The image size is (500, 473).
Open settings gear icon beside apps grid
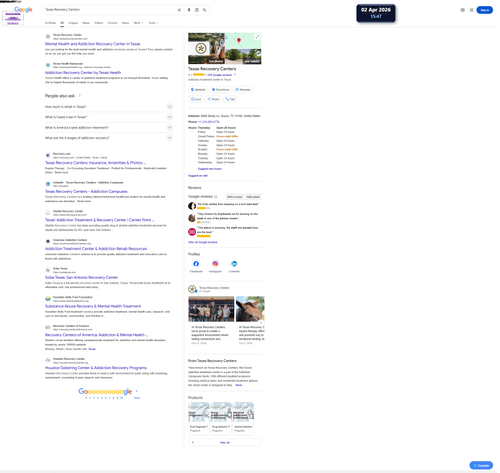click(462, 10)
